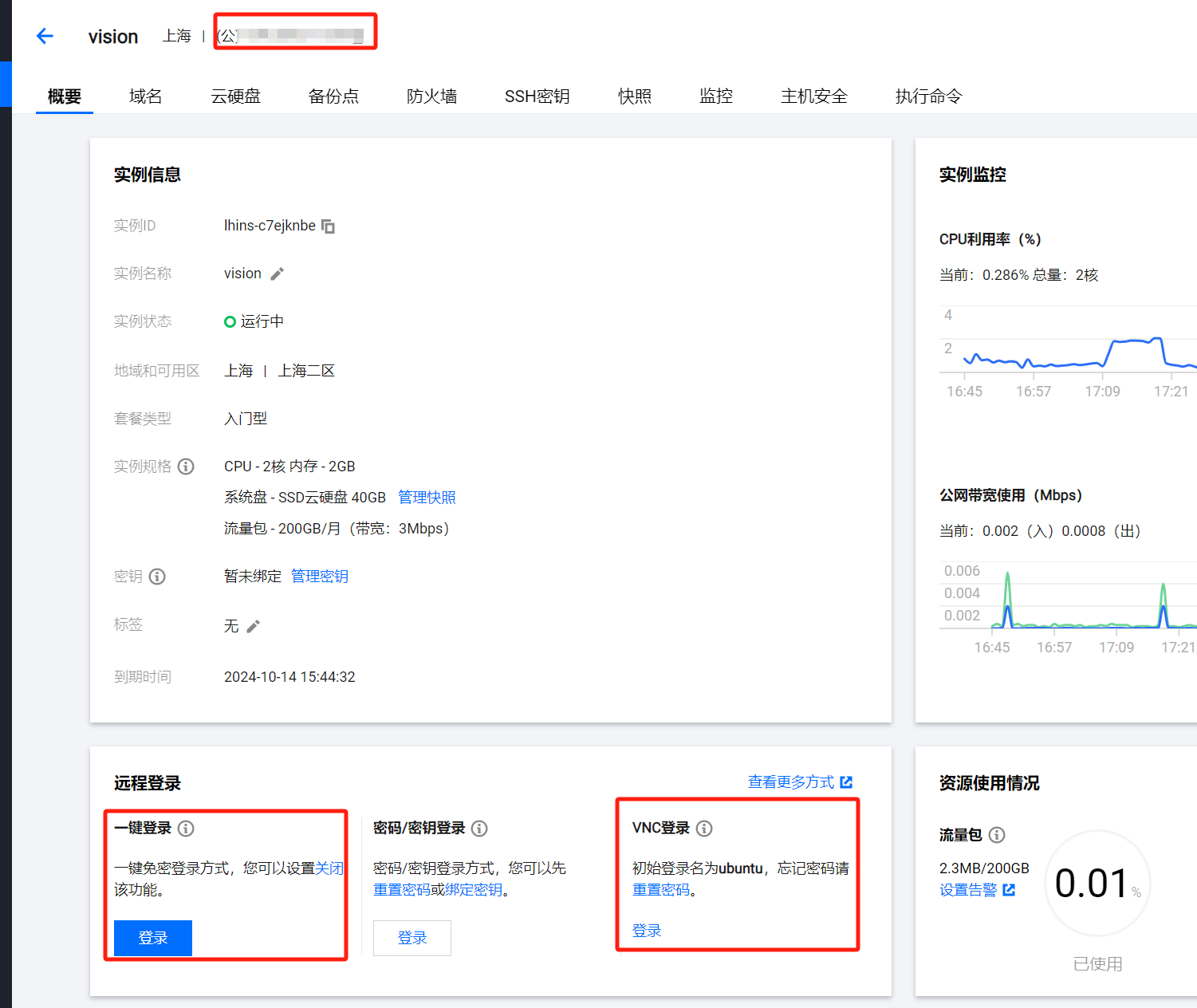The image size is (1197, 1008).
Task: Click the VNC 登录 link
Action: 647,931
